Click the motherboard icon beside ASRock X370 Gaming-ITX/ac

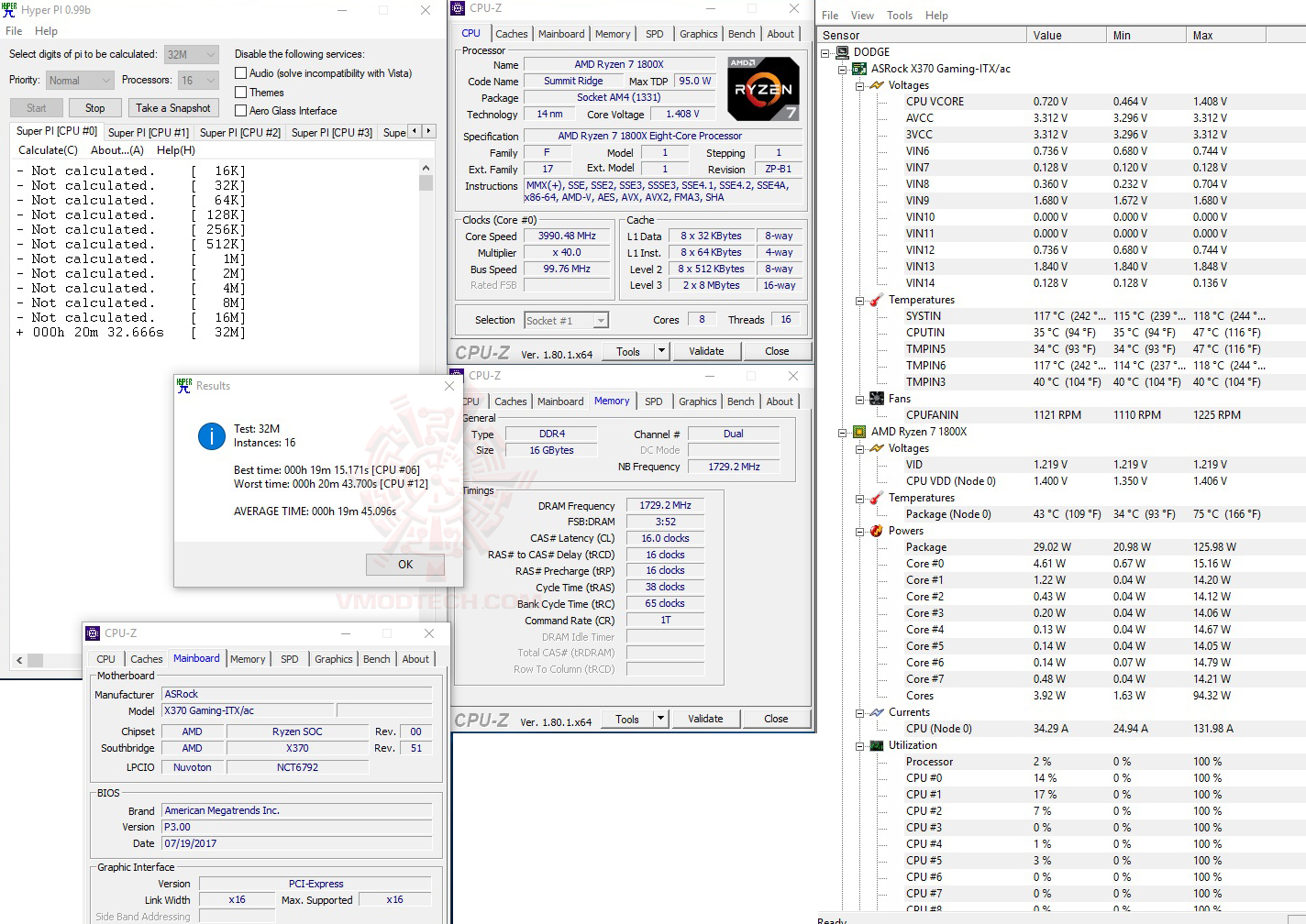click(859, 69)
